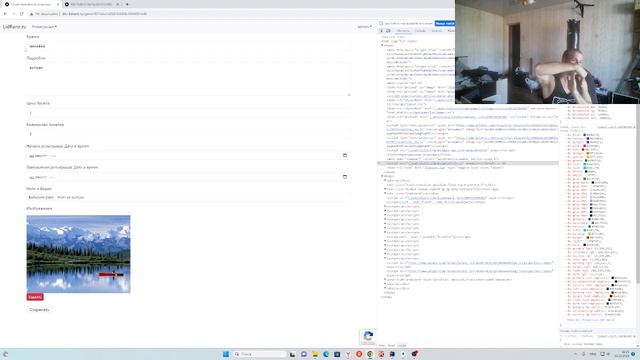Click into the Кратко input field
The image size is (640, 360).
coord(189,46)
